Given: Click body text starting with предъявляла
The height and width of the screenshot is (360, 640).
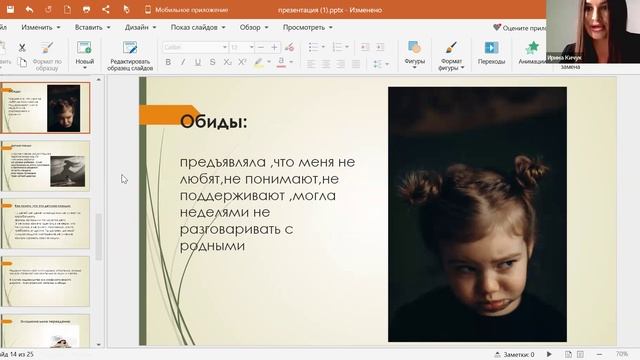Looking at the screenshot, I should [x=267, y=204].
